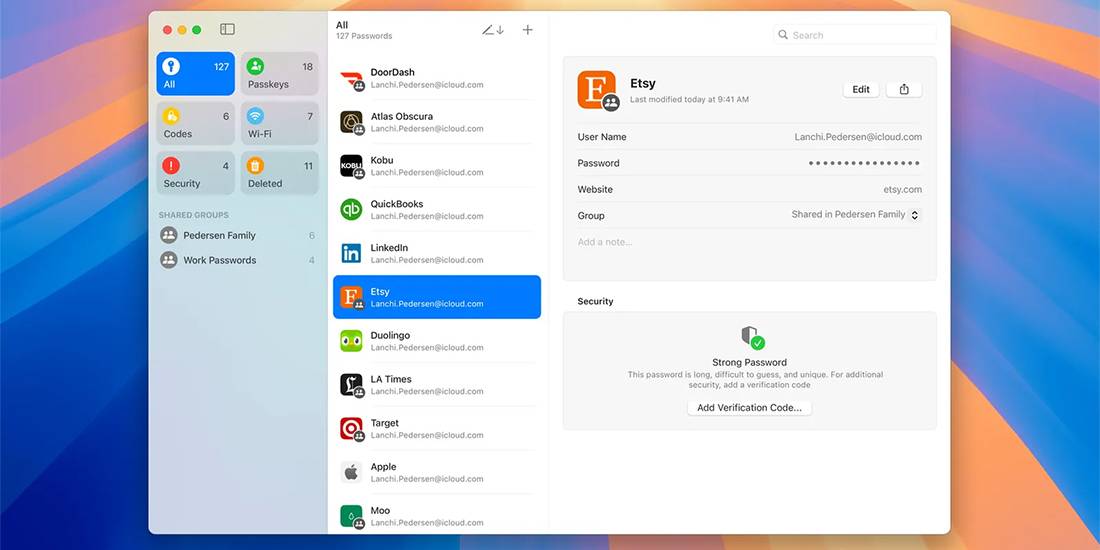Click the Edit button
The height and width of the screenshot is (550, 1100).
861,89
